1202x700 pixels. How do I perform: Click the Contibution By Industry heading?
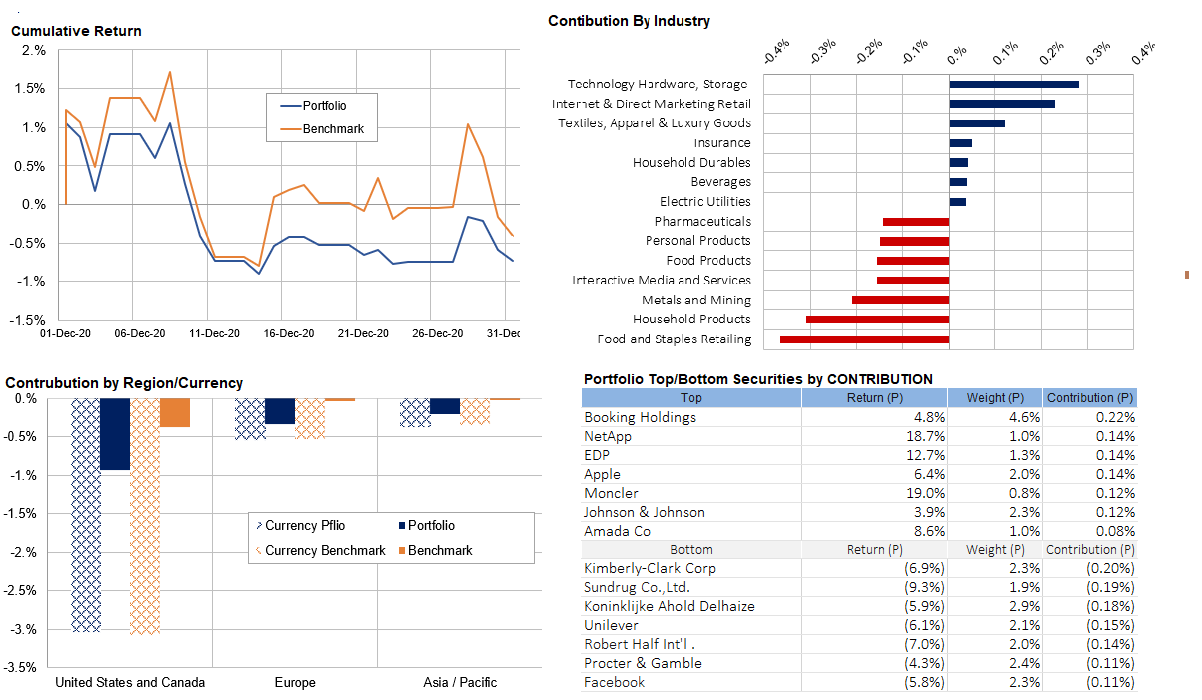629,20
